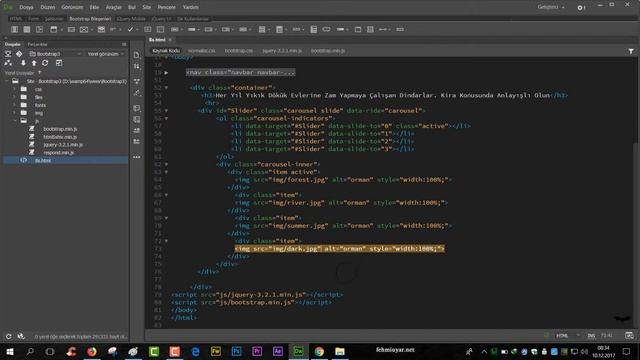640x360 pixels.
Task: Click the checkmark icon in Bootstrap insert toolbar
Action: point(130,29)
